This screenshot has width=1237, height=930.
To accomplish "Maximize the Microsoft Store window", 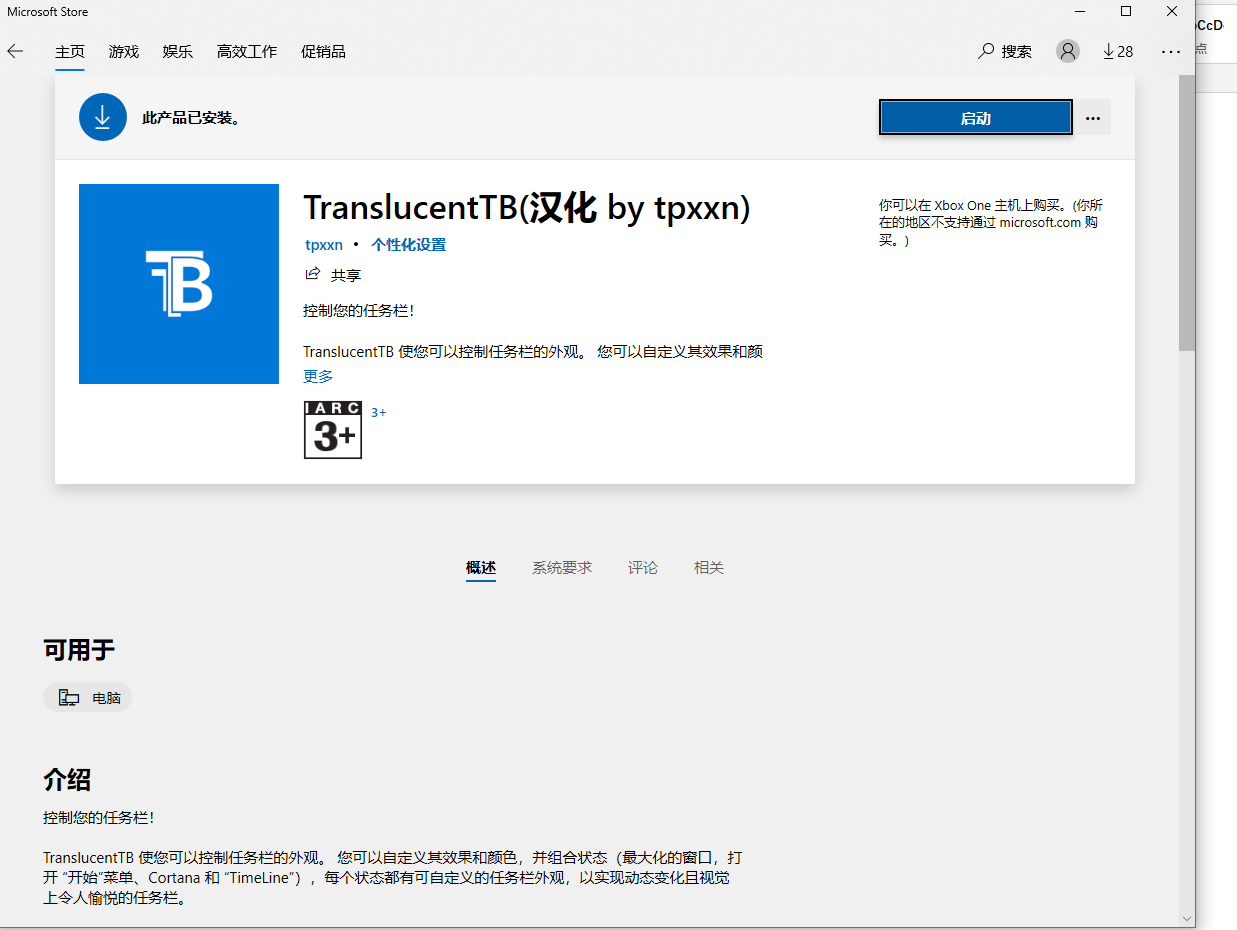I will tap(1126, 12).
